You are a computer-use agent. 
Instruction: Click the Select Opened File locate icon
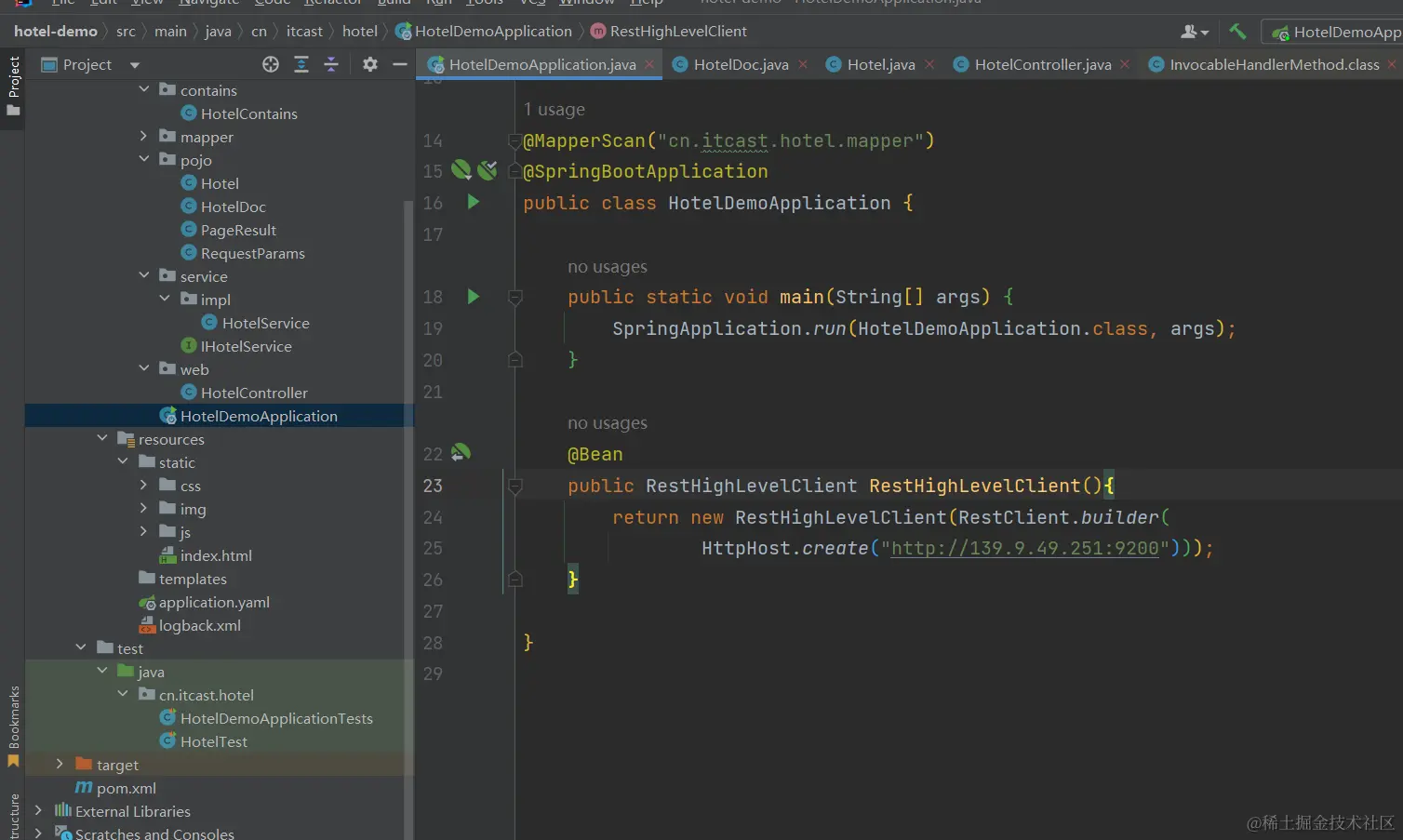(x=271, y=64)
